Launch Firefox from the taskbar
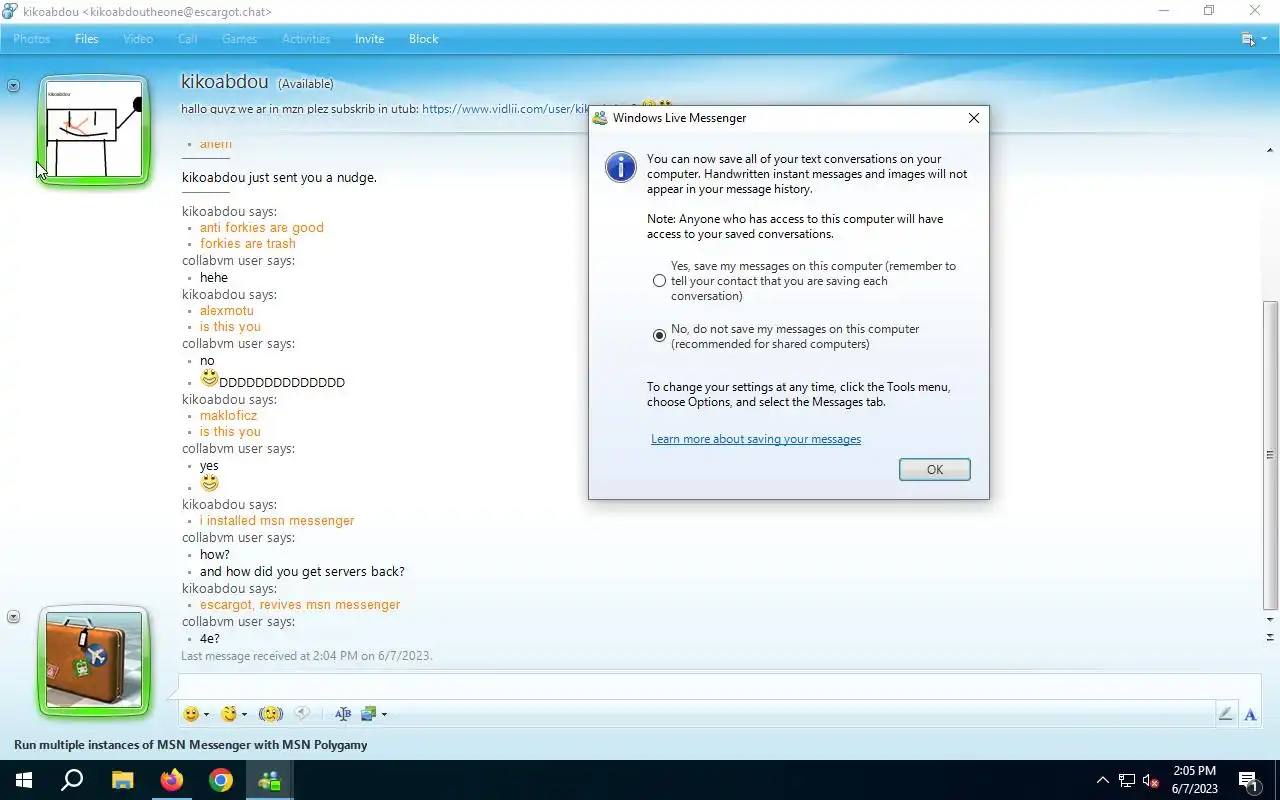Viewport: 1280px width, 800px height. tap(172, 780)
